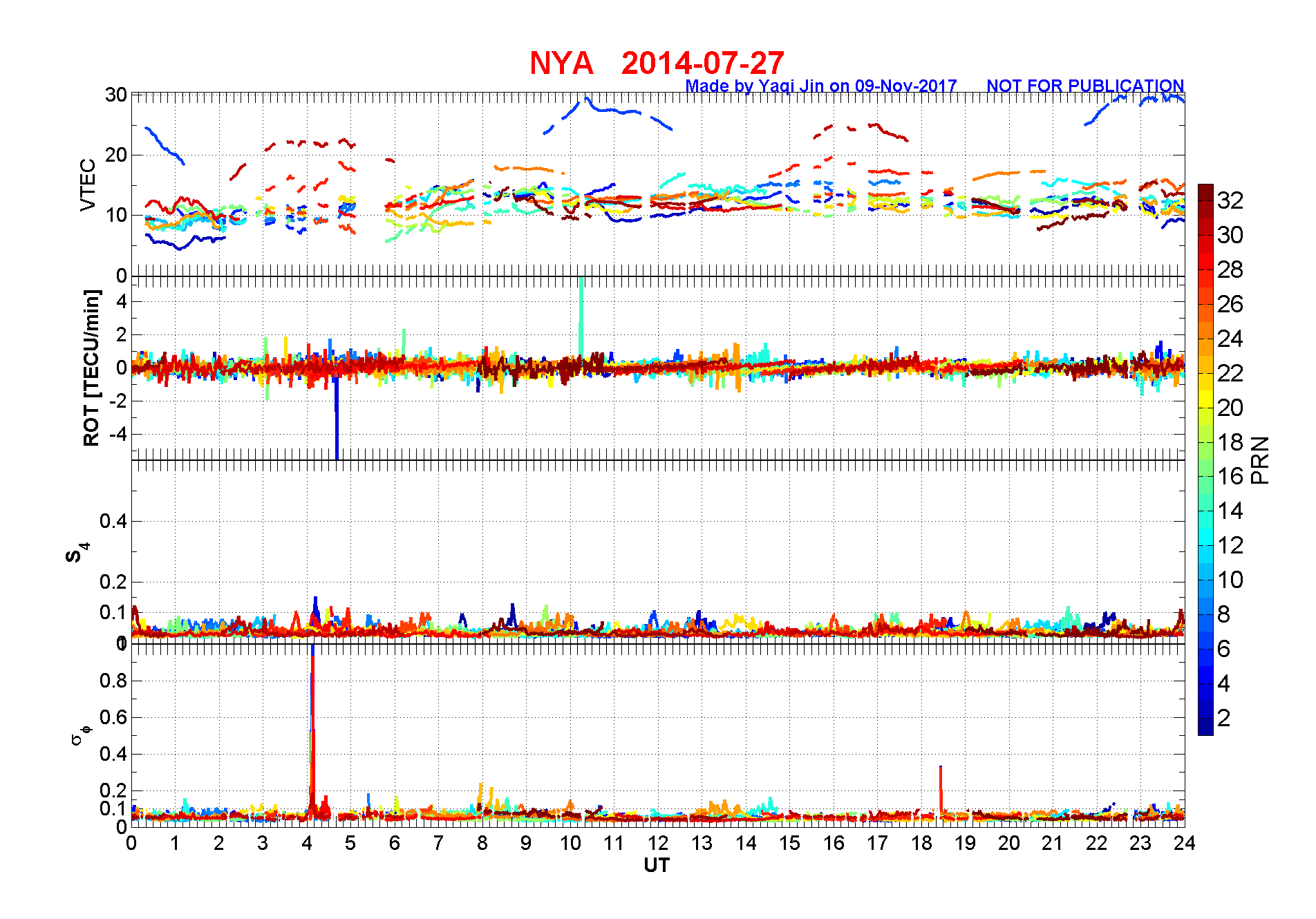Click the red sigma-phi spike near UT 18.4
Image resolution: width=1316 pixels, height=919 pixels.
point(941,791)
